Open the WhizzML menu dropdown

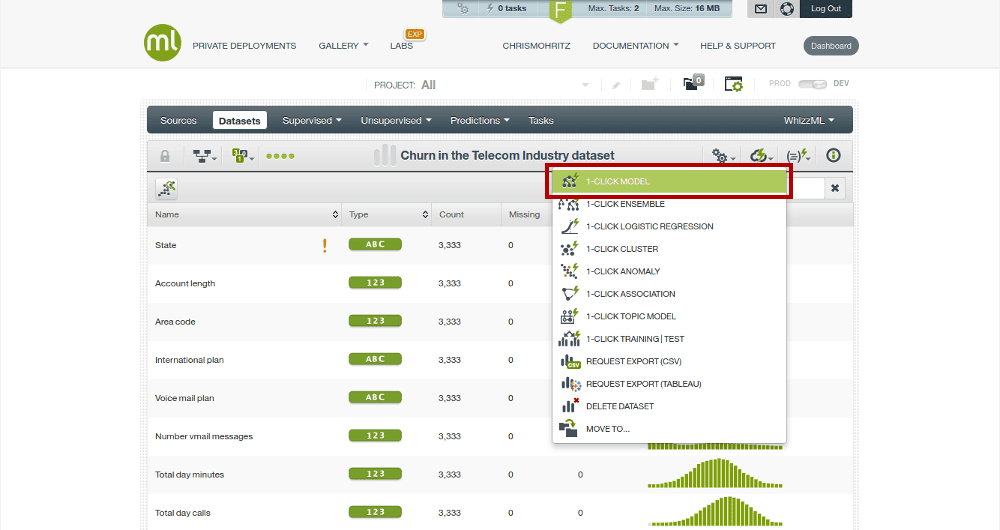(809, 121)
